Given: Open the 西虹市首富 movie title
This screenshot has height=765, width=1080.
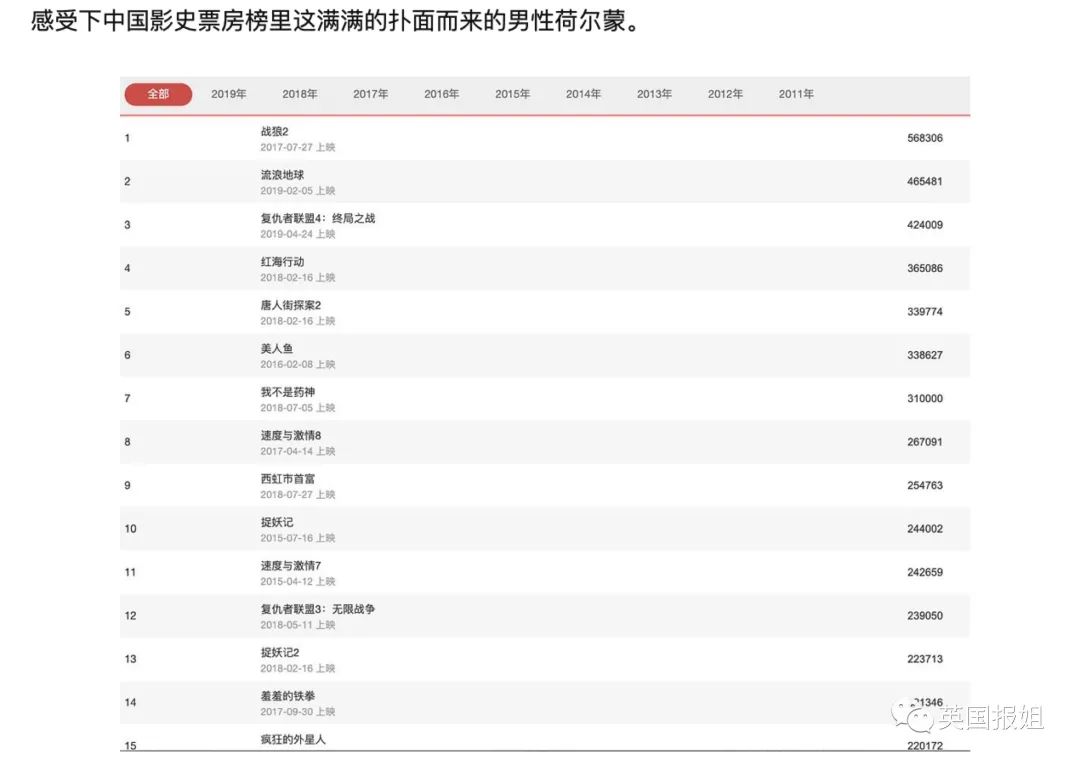Looking at the screenshot, I should 288,479.
